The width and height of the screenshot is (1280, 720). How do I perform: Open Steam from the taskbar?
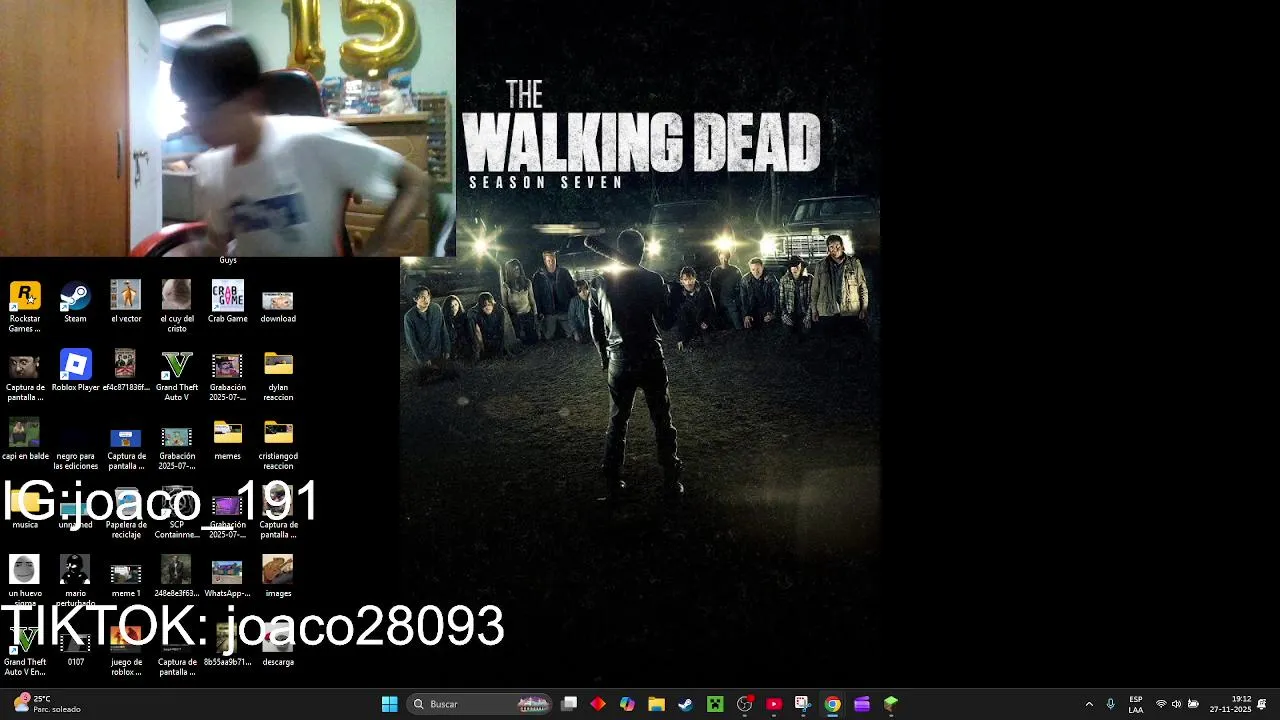tap(685, 704)
